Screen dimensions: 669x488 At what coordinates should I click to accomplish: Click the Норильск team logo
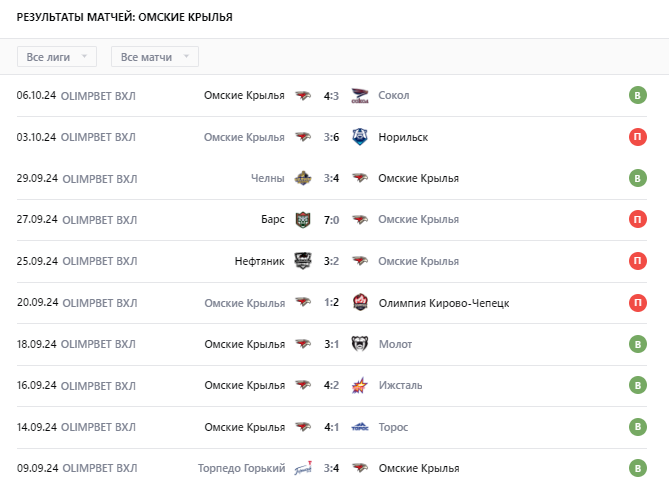click(360, 137)
